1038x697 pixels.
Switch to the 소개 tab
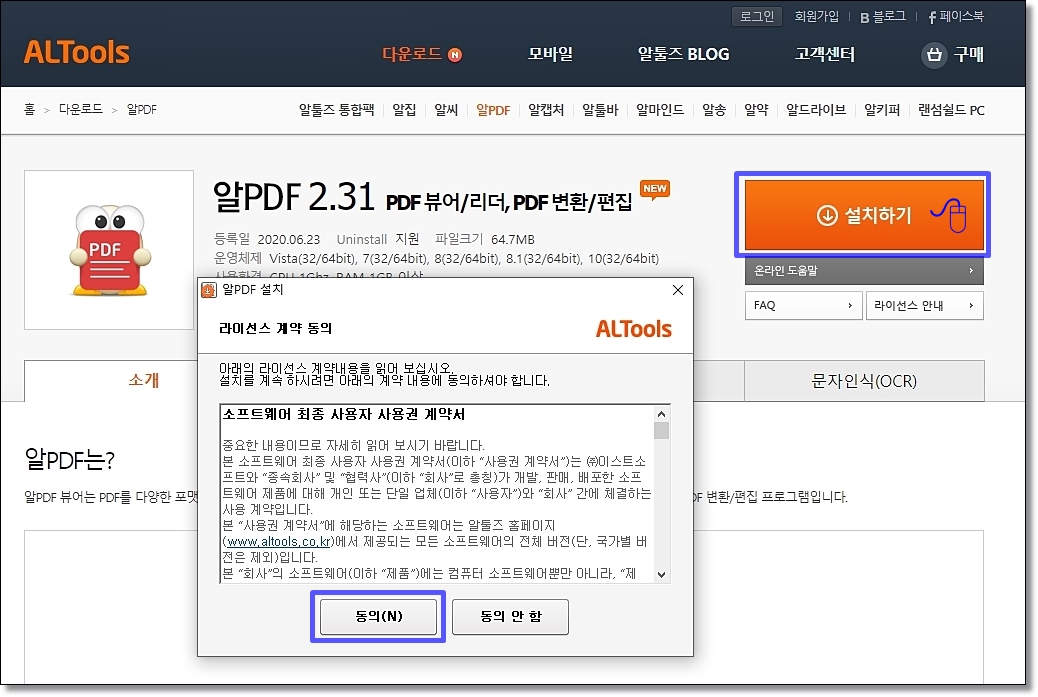pos(144,381)
